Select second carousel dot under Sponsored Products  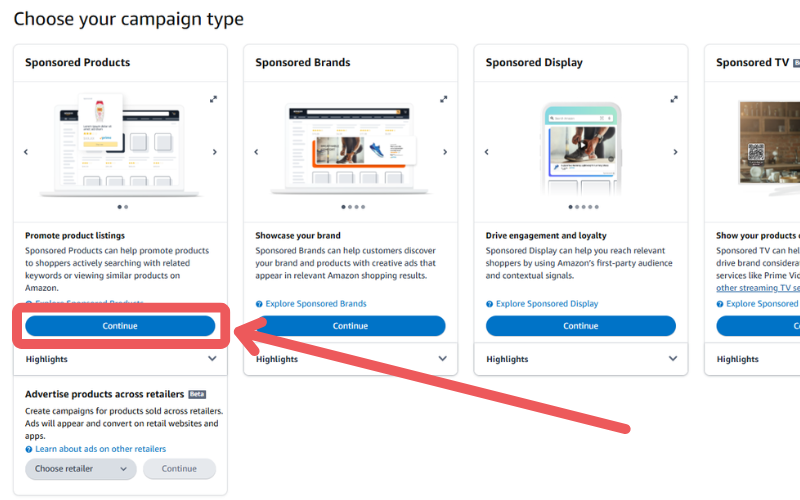tap(126, 207)
